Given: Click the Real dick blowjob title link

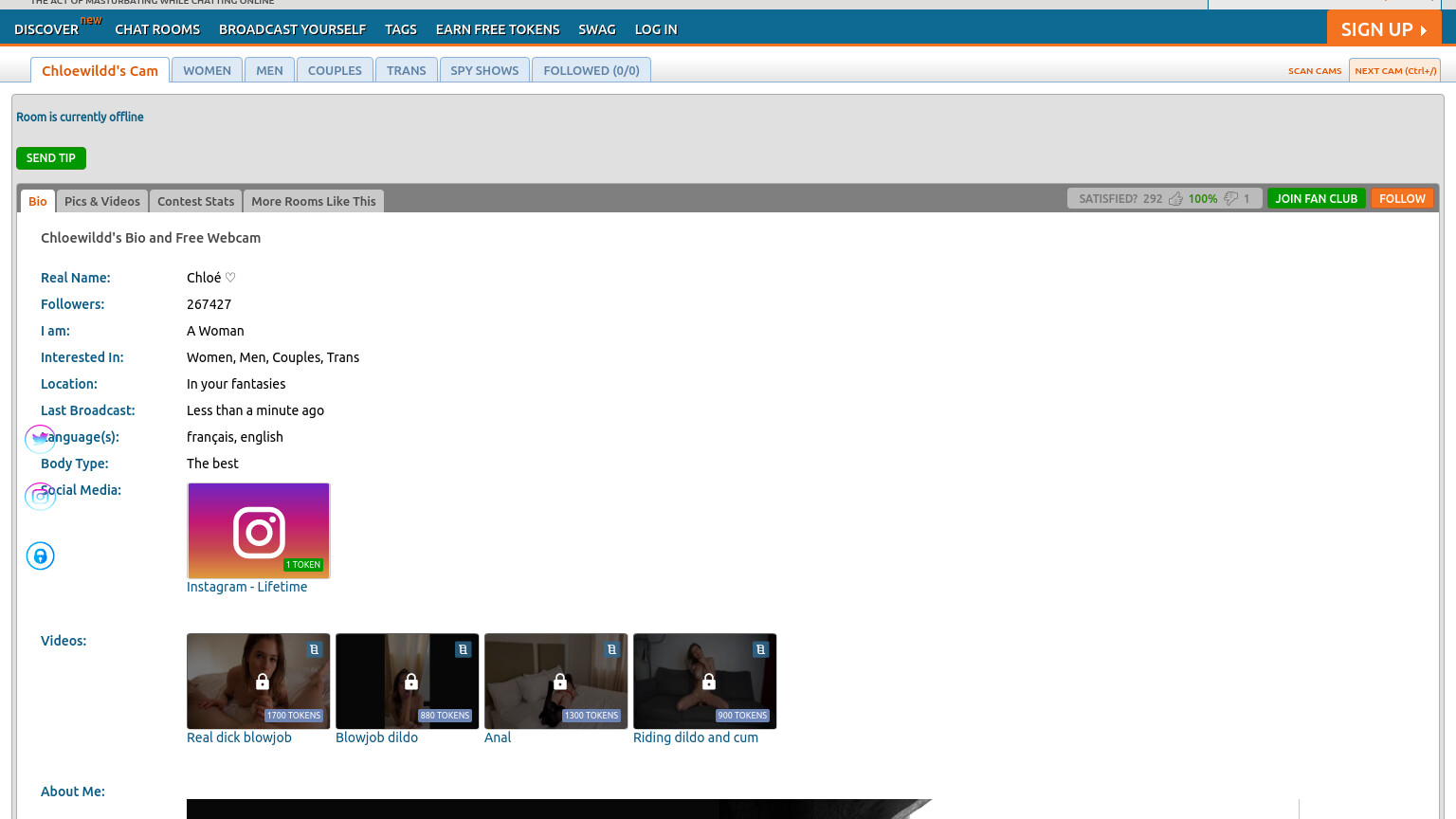Looking at the screenshot, I should 239,737.
